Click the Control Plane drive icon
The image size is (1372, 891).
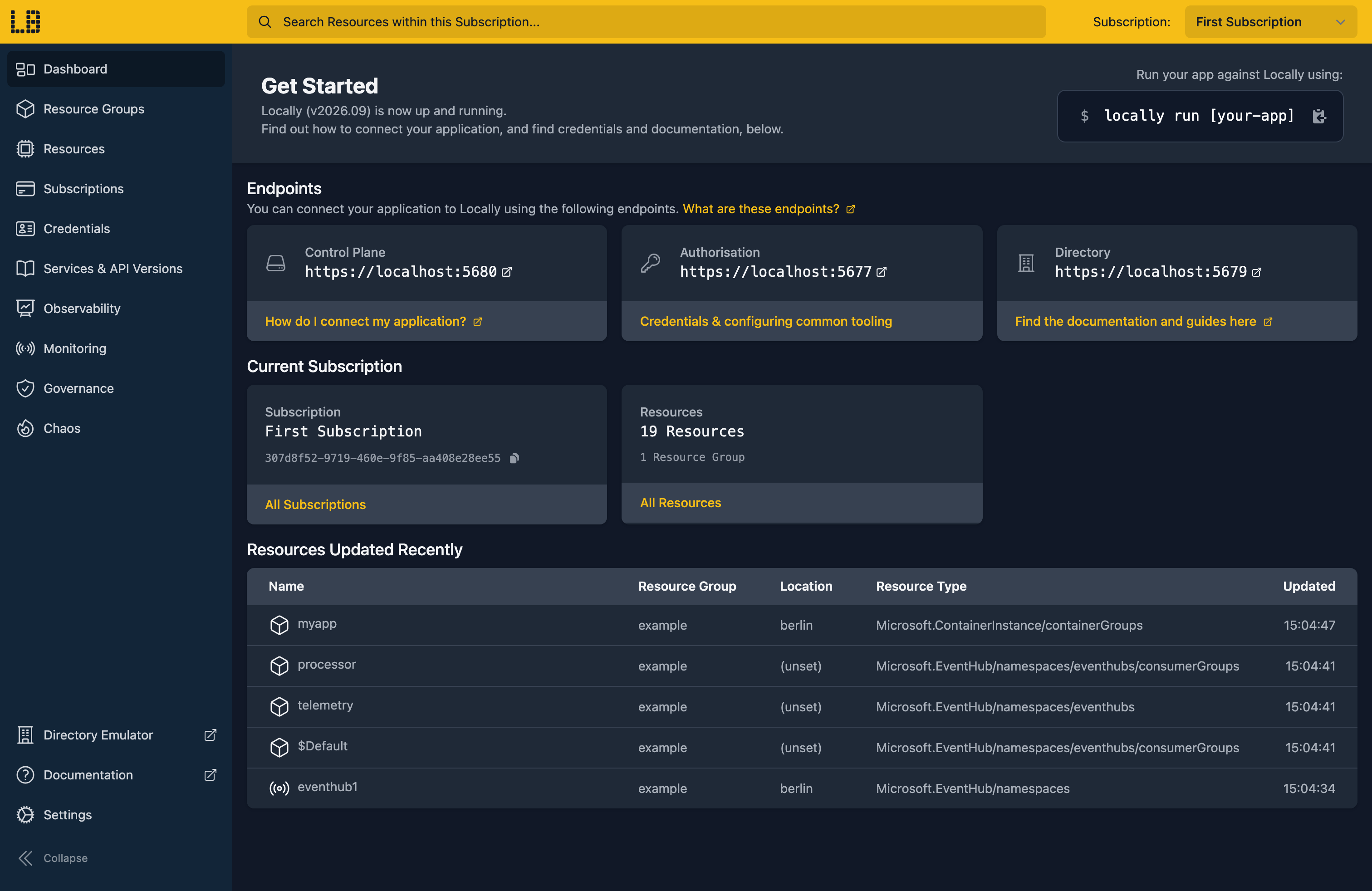275,263
